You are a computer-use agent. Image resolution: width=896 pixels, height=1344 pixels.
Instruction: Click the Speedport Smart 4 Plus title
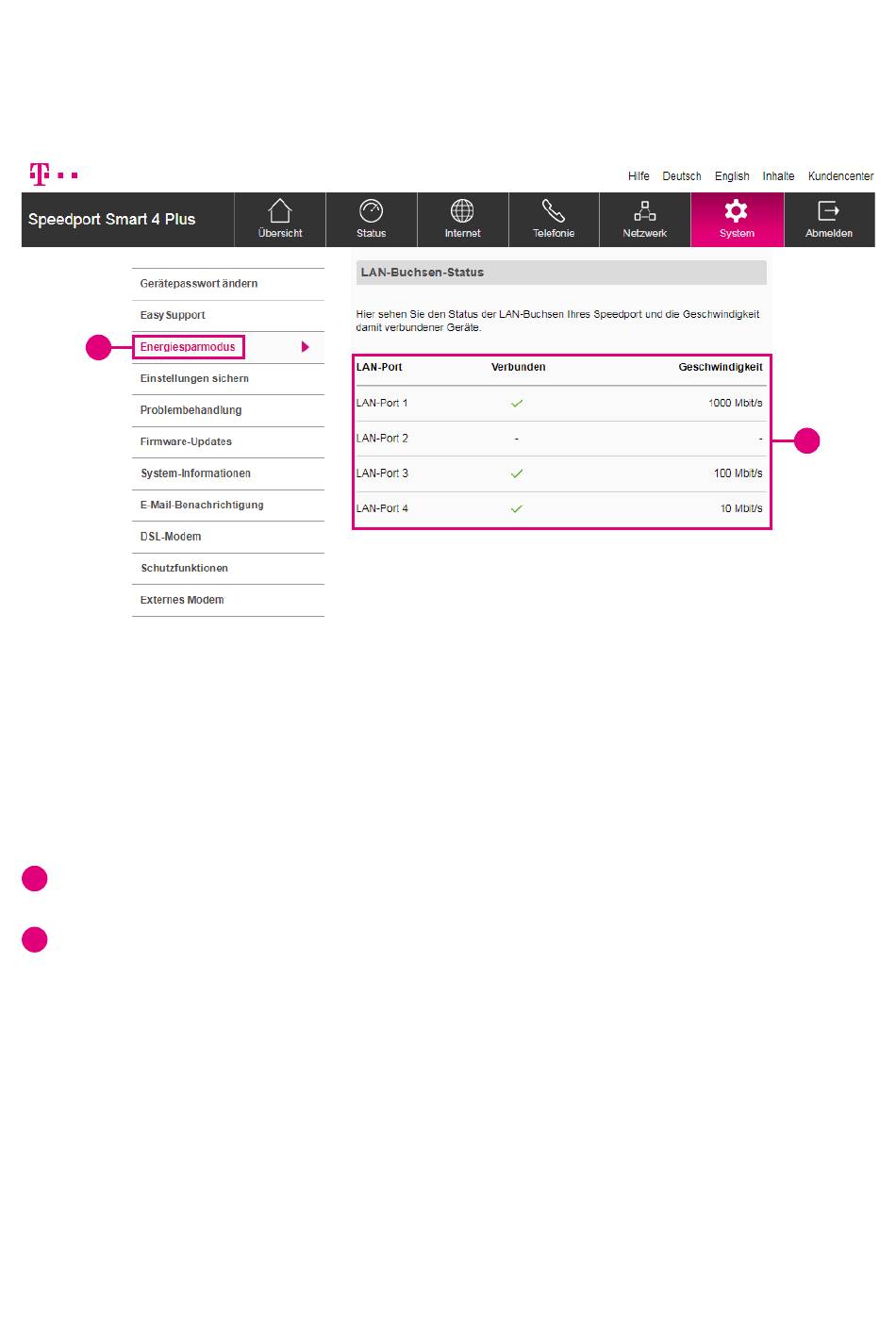point(112,220)
